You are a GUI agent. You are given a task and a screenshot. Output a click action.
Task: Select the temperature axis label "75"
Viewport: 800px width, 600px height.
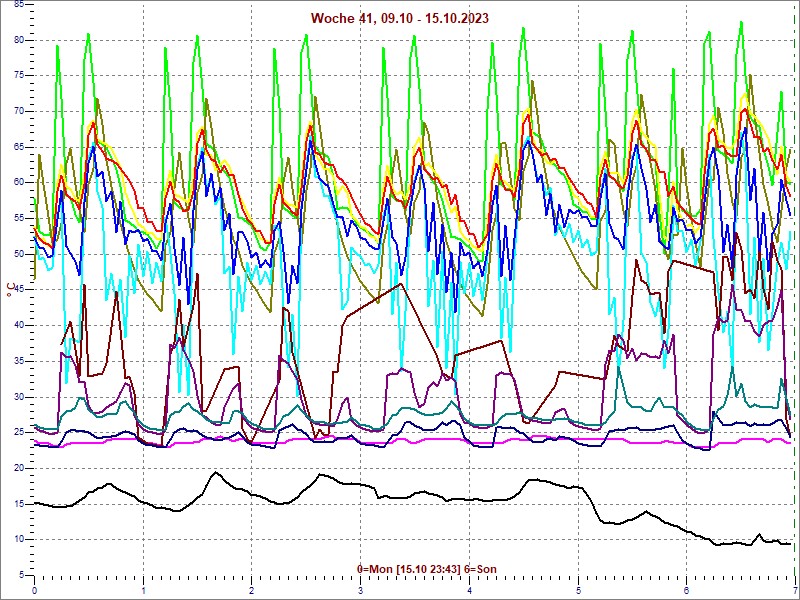click(x=18, y=76)
